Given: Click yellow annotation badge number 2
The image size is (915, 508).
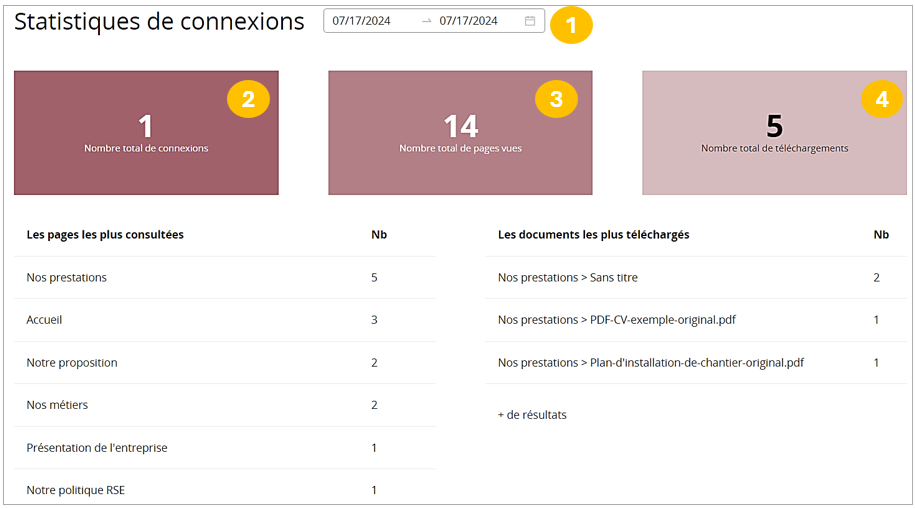Looking at the screenshot, I should (x=248, y=99).
